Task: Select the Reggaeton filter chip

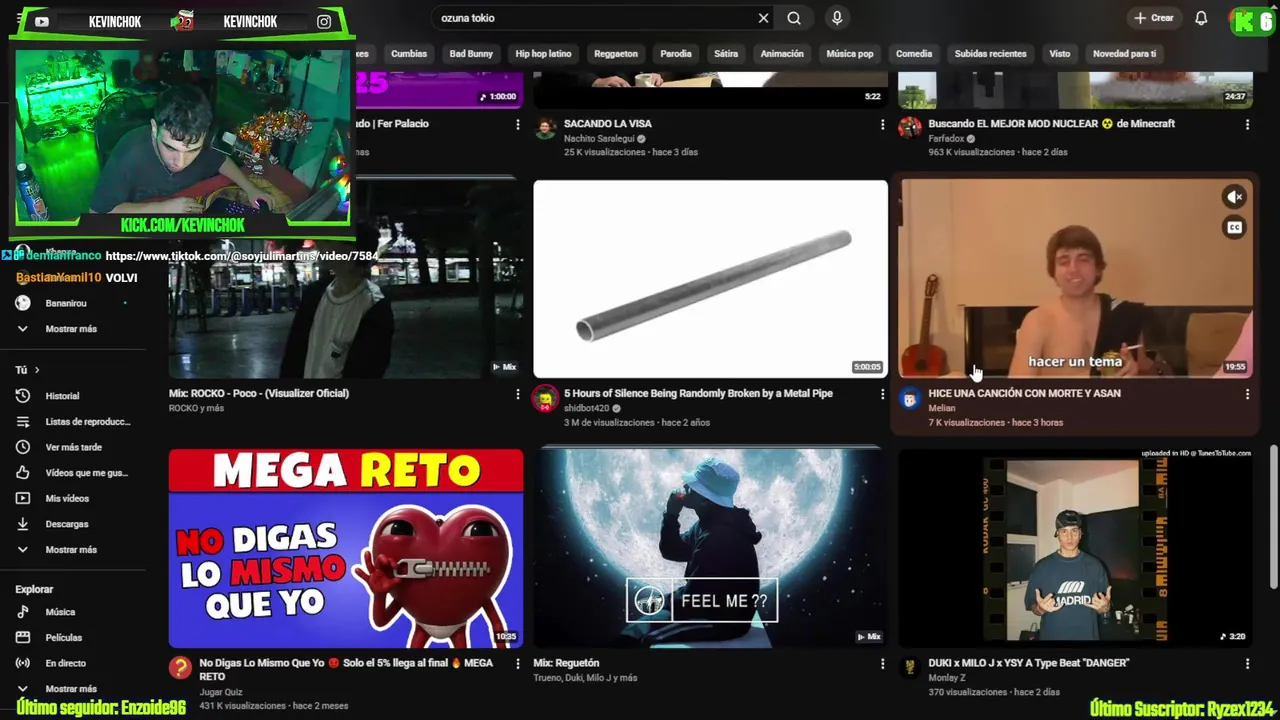Action: click(616, 54)
